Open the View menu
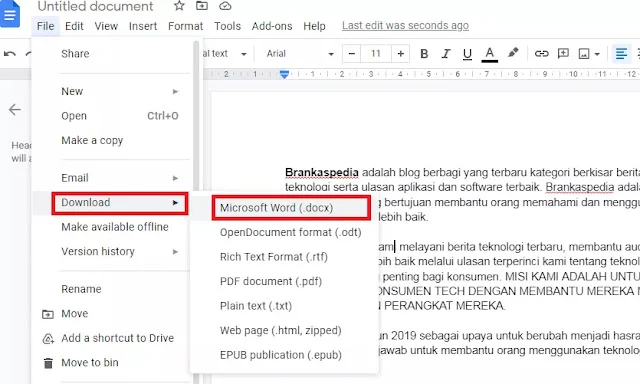The height and width of the screenshot is (384, 640). click(106, 26)
